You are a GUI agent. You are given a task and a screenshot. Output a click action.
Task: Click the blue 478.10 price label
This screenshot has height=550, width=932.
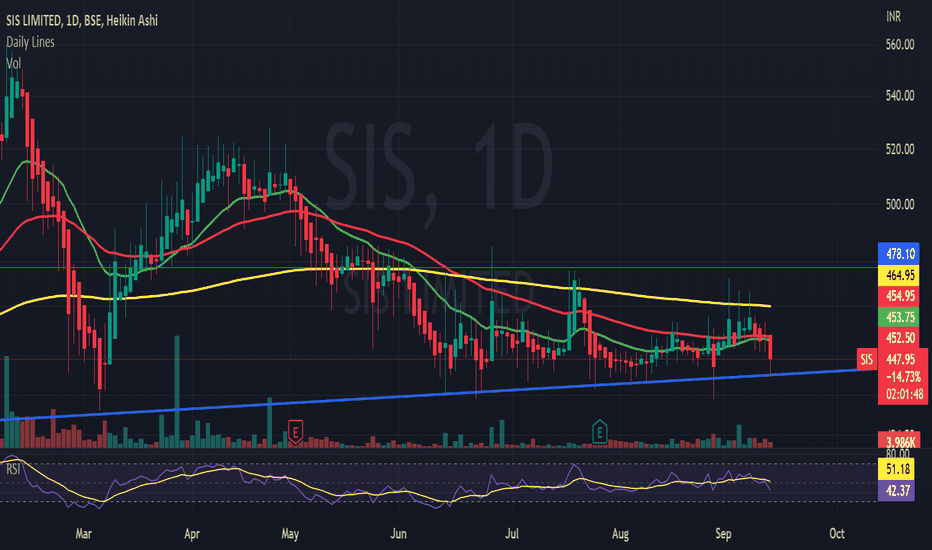pos(898,254)
